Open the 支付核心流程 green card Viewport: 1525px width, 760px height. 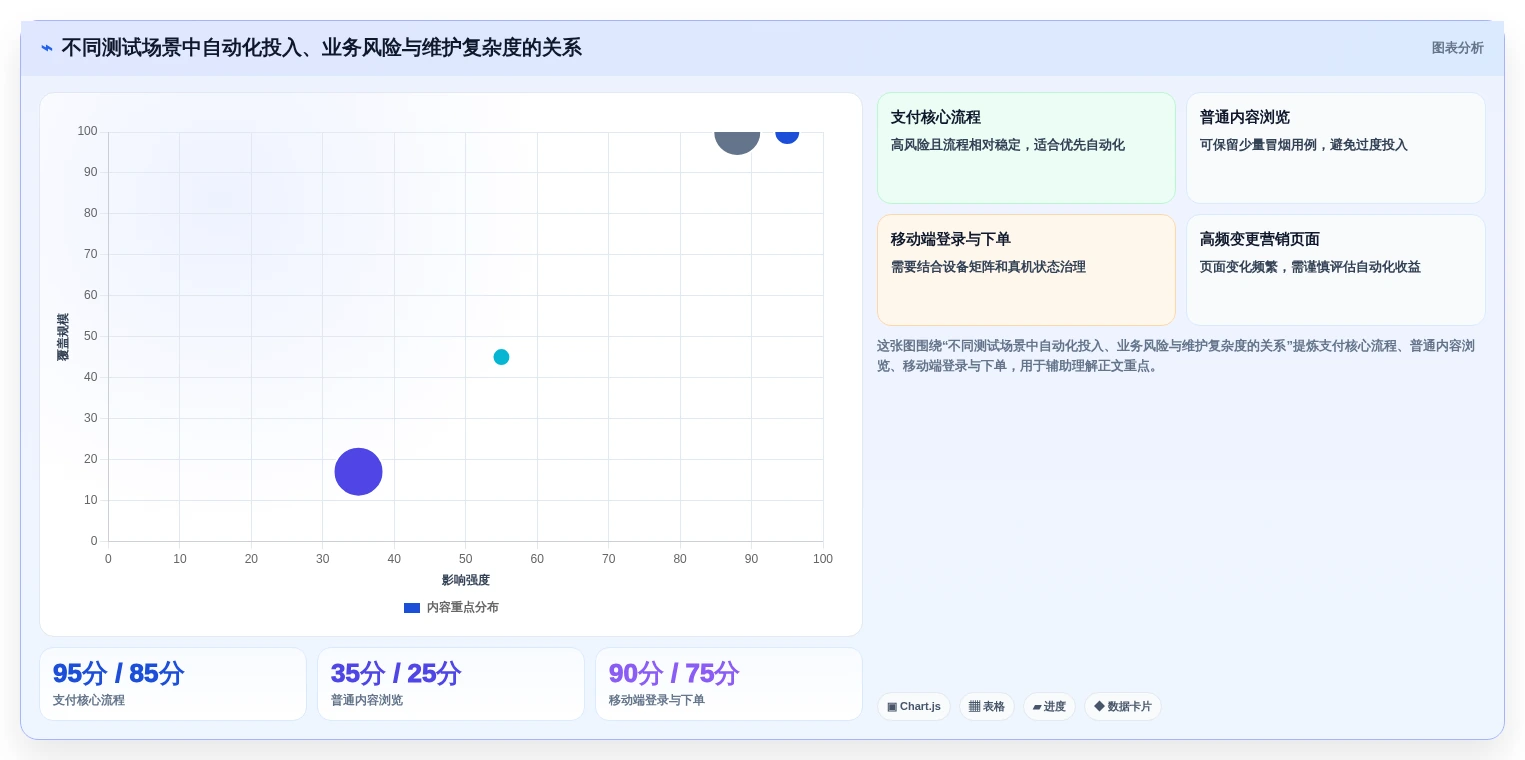[1026, 148]
